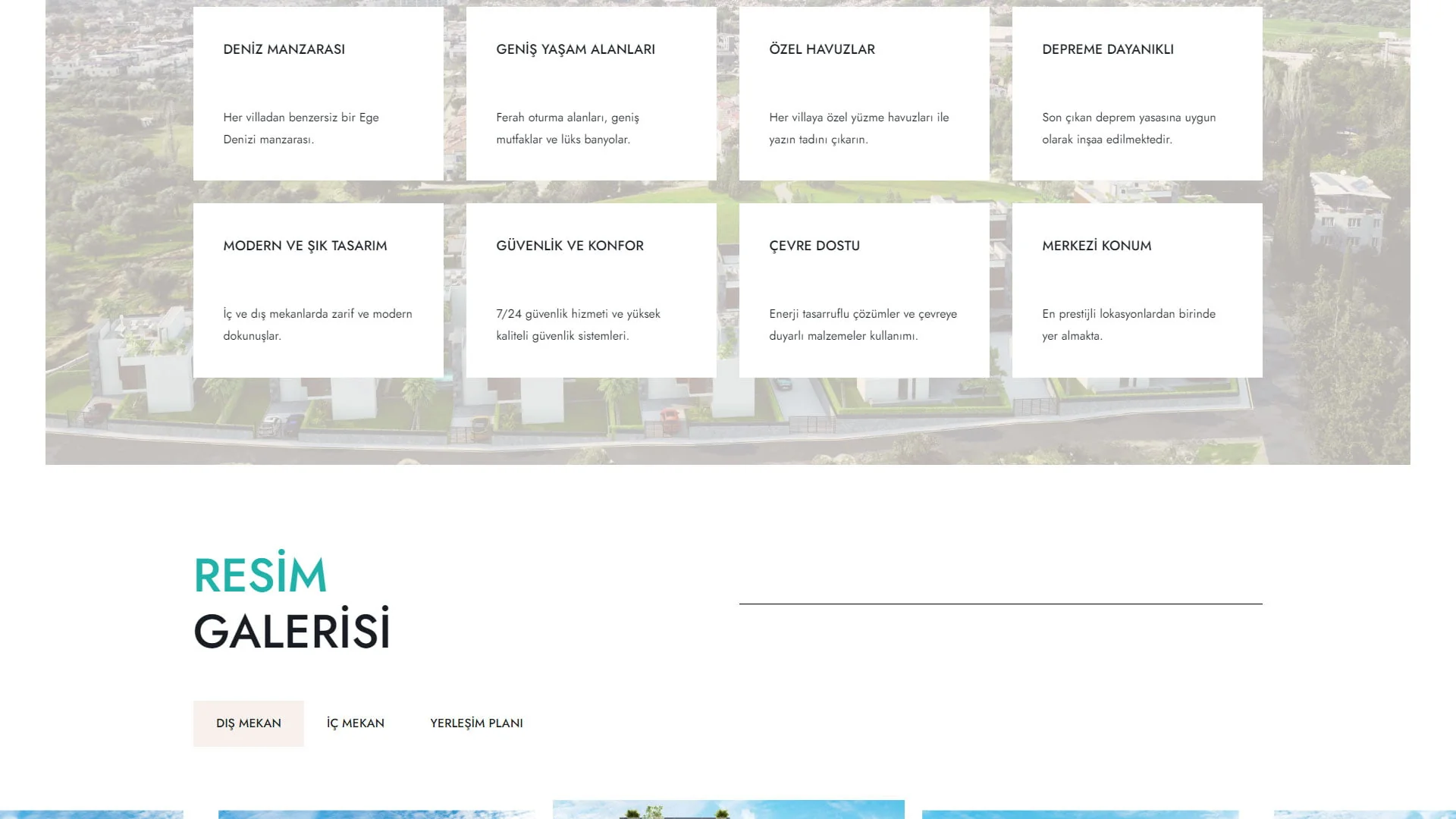
Task: Open the center gallery image thumbnail
Action: (728, 810)
